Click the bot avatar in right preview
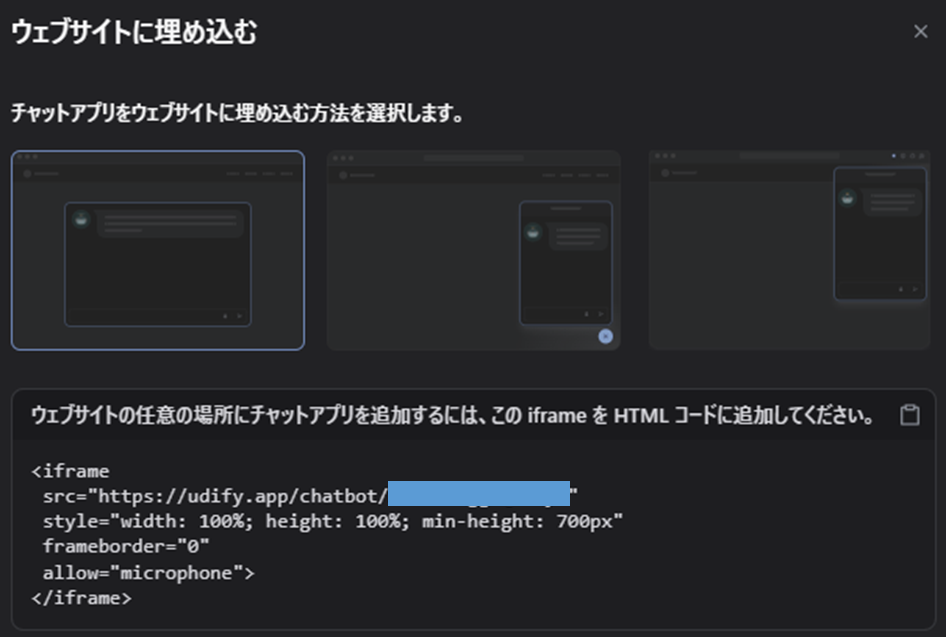Image resolution: width=946 pixels, height=637 pixels. click(x=848, y=198)
